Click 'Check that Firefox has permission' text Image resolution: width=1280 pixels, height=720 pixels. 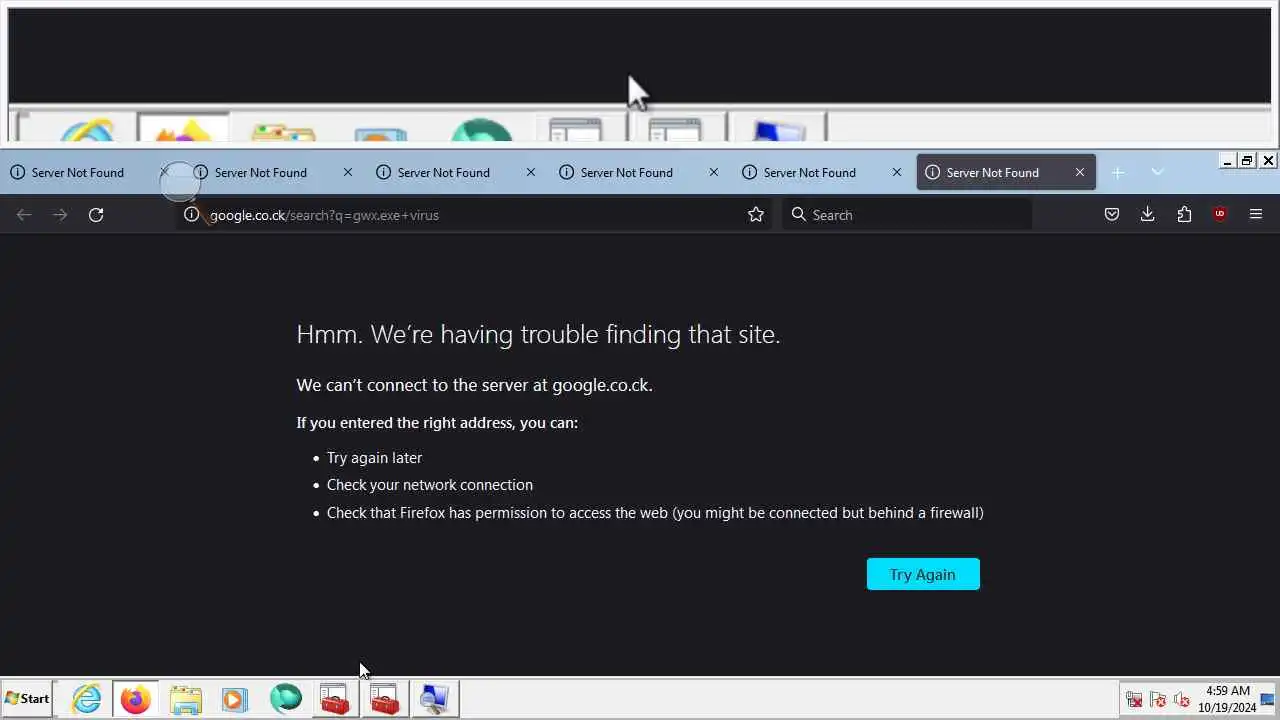click(x=655, y=512)
